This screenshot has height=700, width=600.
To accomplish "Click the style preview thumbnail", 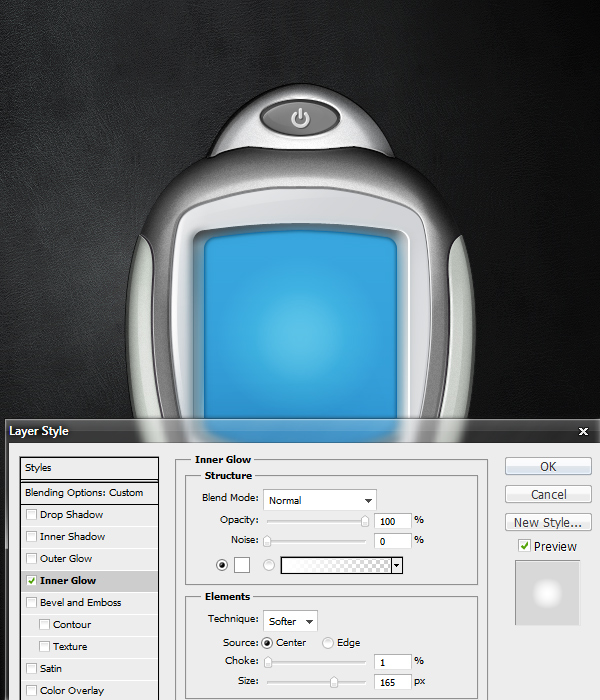I will pos(547,593).
